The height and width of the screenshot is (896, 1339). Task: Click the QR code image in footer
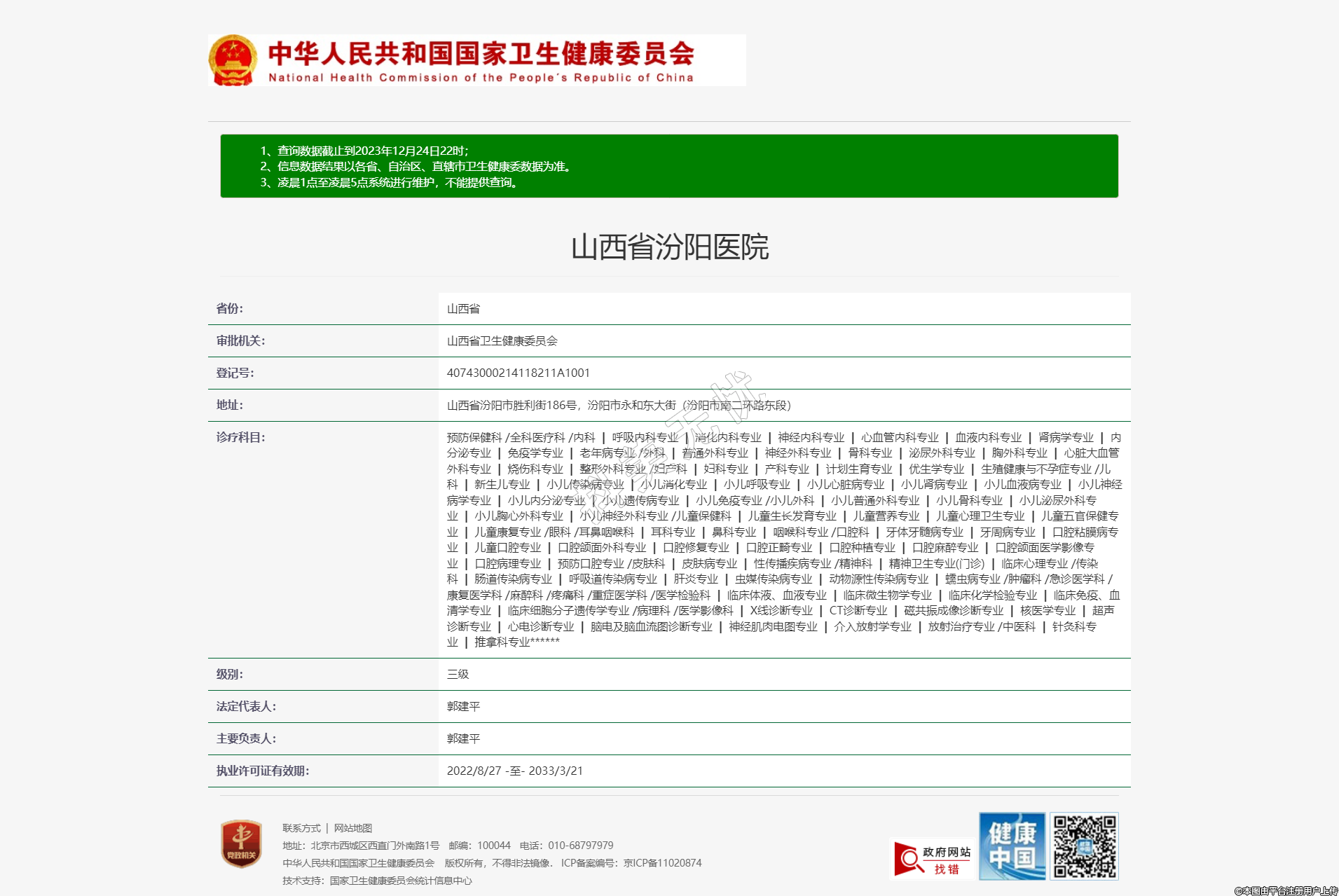tap(1084, 846)
